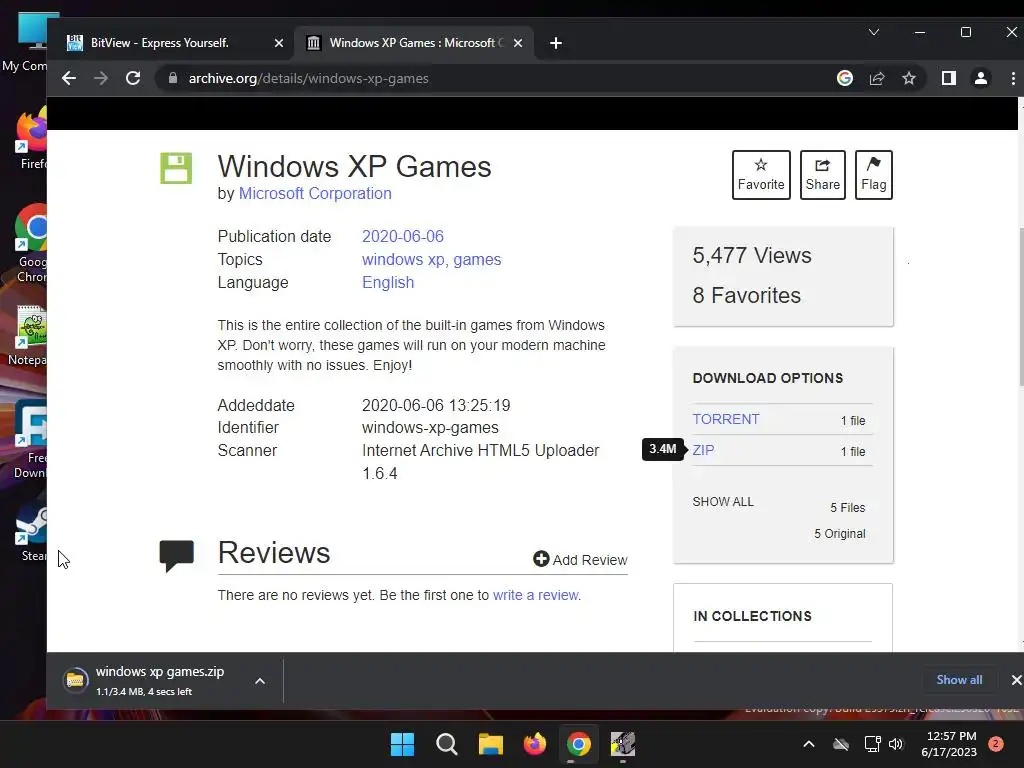Click SHOW ALL download files
1024x768 pixels.
click(723, 502)
